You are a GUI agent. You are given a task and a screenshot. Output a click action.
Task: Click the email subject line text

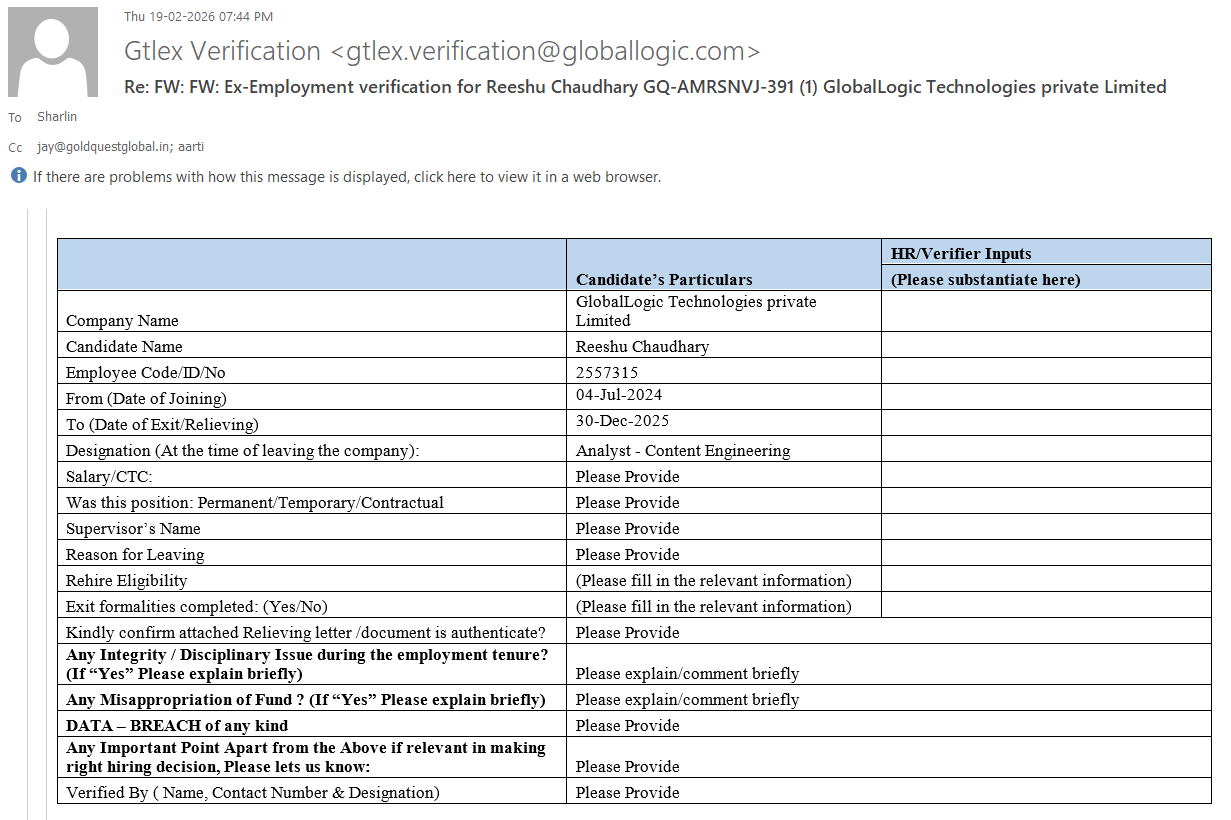pos(645,87)
